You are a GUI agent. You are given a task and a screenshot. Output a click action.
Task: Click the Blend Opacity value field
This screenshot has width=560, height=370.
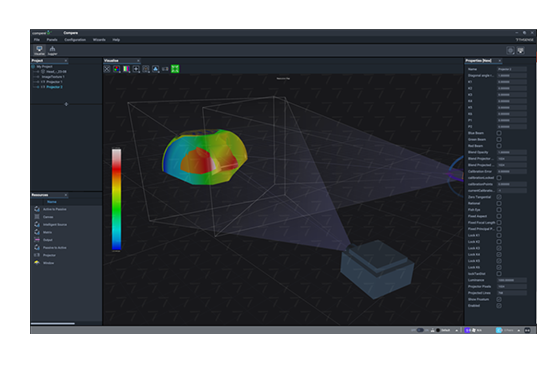point(512,152)
